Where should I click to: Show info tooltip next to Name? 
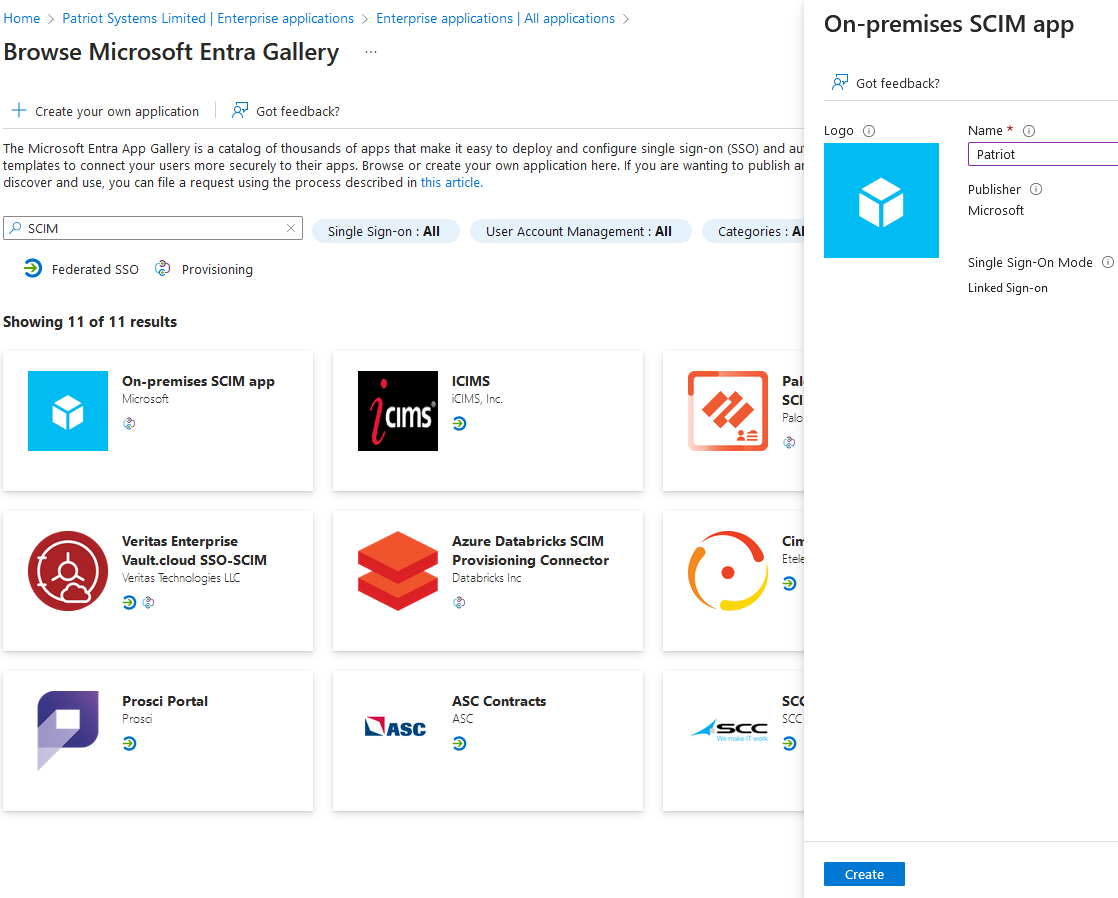pos(1029,131)
